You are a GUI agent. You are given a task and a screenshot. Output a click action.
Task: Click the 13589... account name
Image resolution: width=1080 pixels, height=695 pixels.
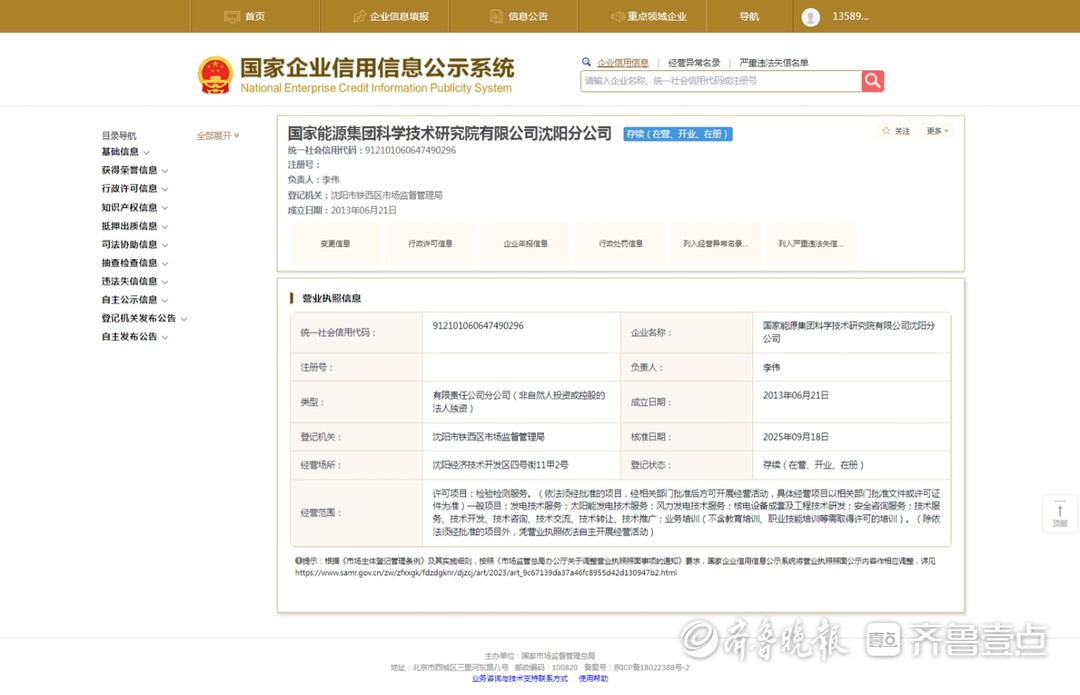(851, 17)
